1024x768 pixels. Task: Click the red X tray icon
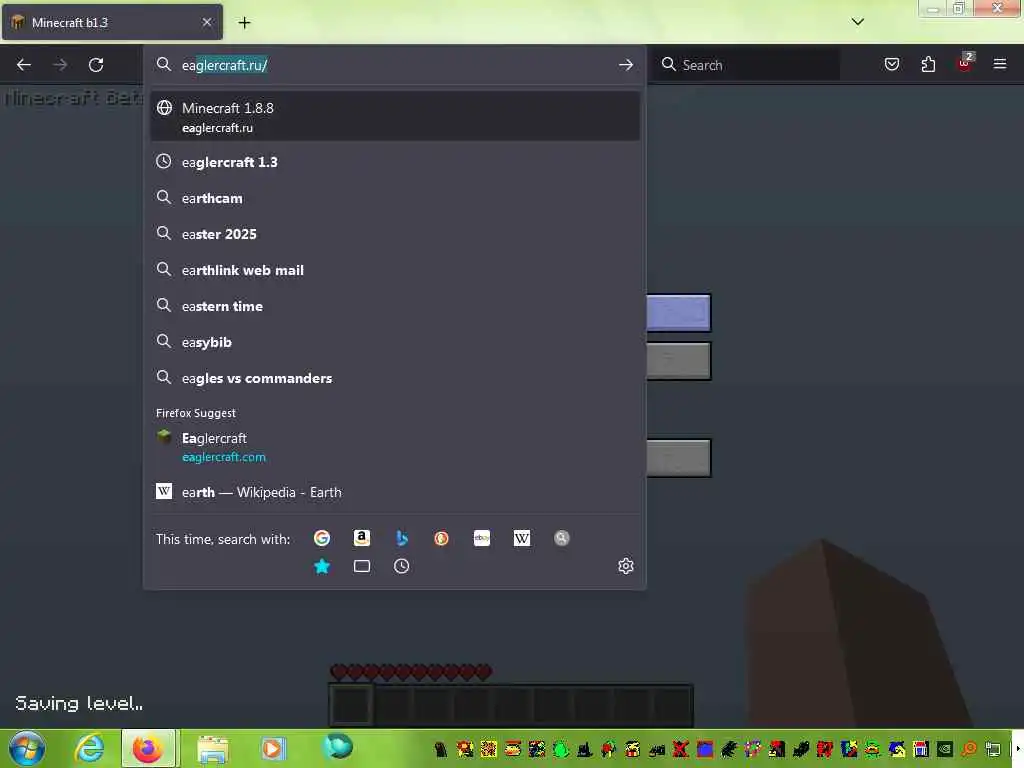[680, 749]
